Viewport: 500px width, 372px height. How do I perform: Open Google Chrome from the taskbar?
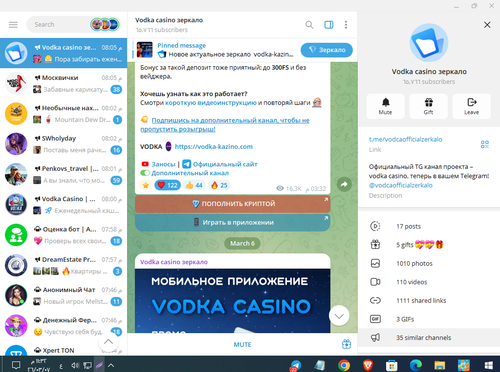pyautogui.click(x=344, y=365)
